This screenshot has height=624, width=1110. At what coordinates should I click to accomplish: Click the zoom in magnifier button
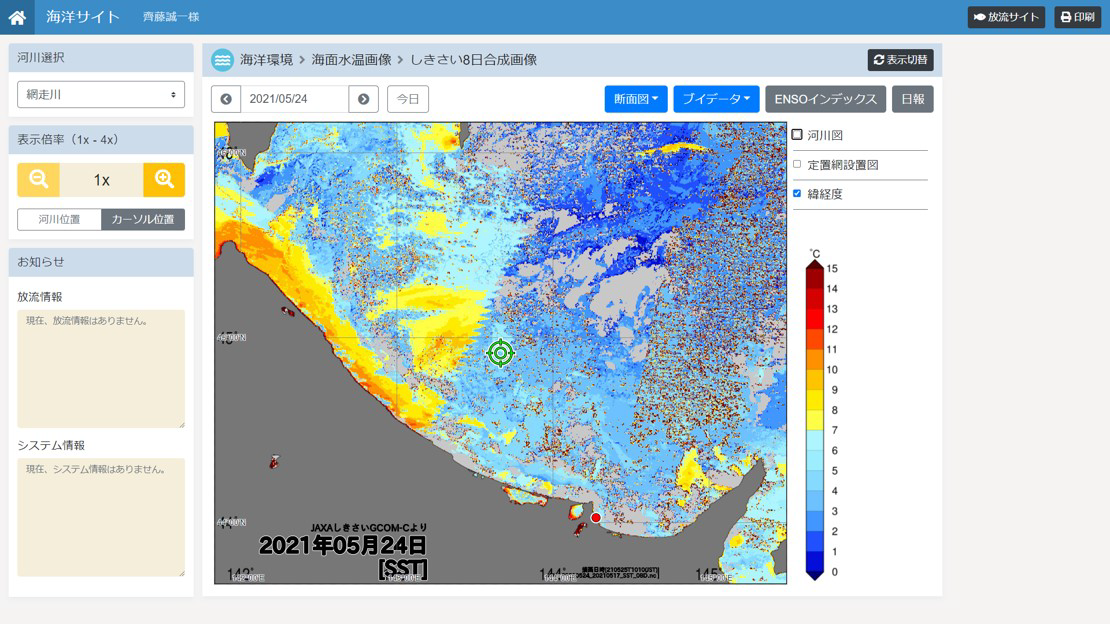coord(164,180)
